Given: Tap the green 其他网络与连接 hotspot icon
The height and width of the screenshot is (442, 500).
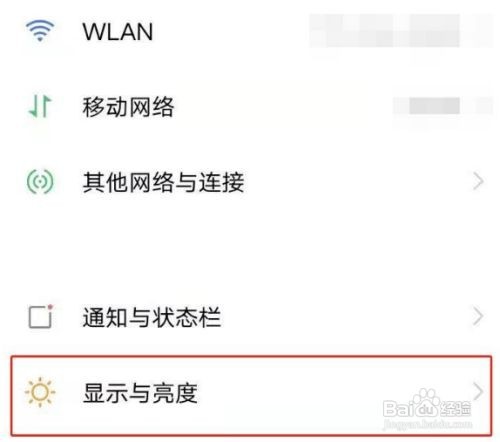Looking at the screenshot, I should point(40,182).
